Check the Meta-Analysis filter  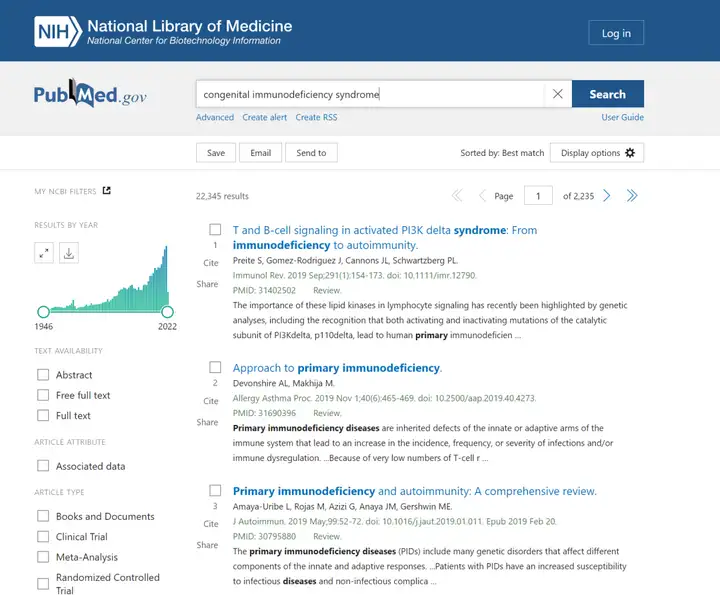point(43,557)
